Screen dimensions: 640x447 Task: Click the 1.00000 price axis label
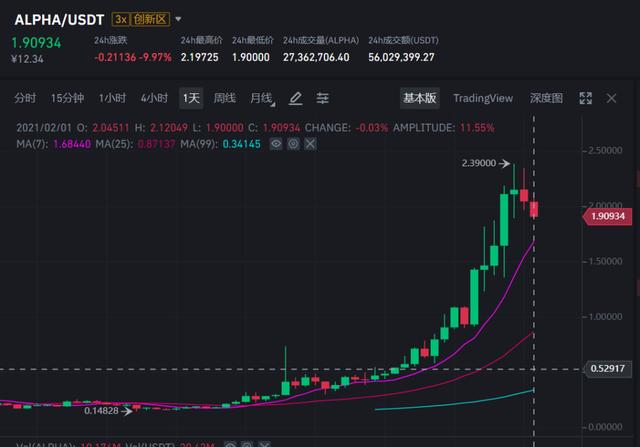[605, 317]
